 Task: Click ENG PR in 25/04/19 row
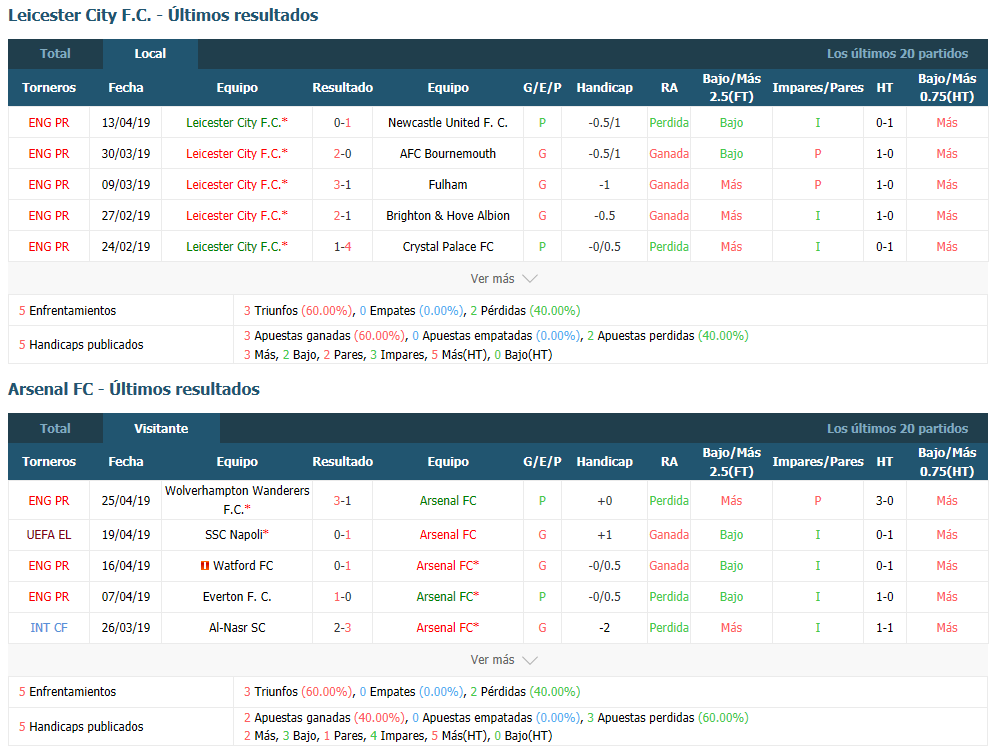tap(49, 500)
